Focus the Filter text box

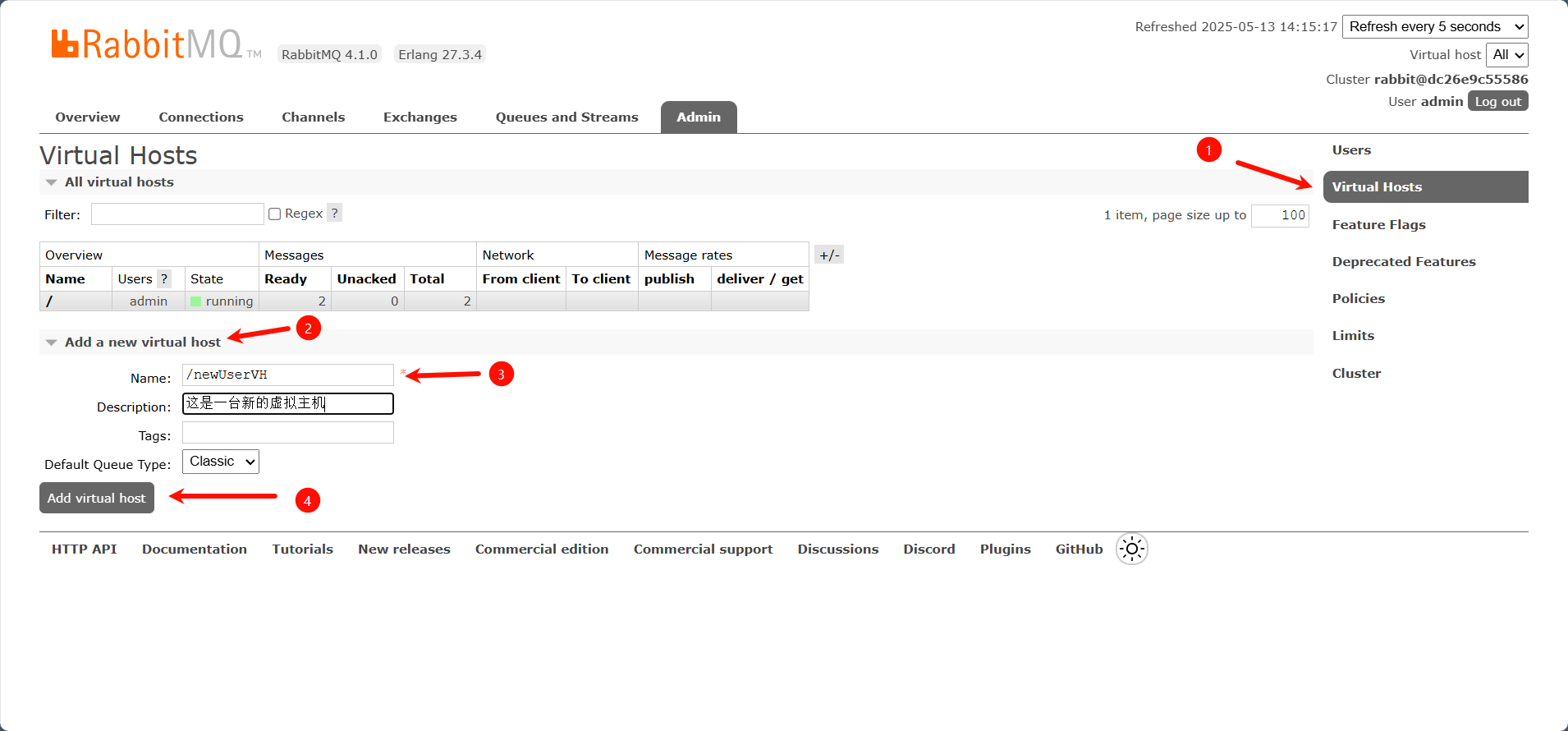[177, 214]
